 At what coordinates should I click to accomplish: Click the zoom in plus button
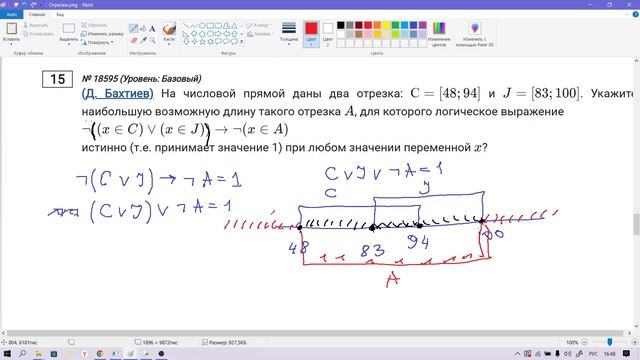[635, 342]
